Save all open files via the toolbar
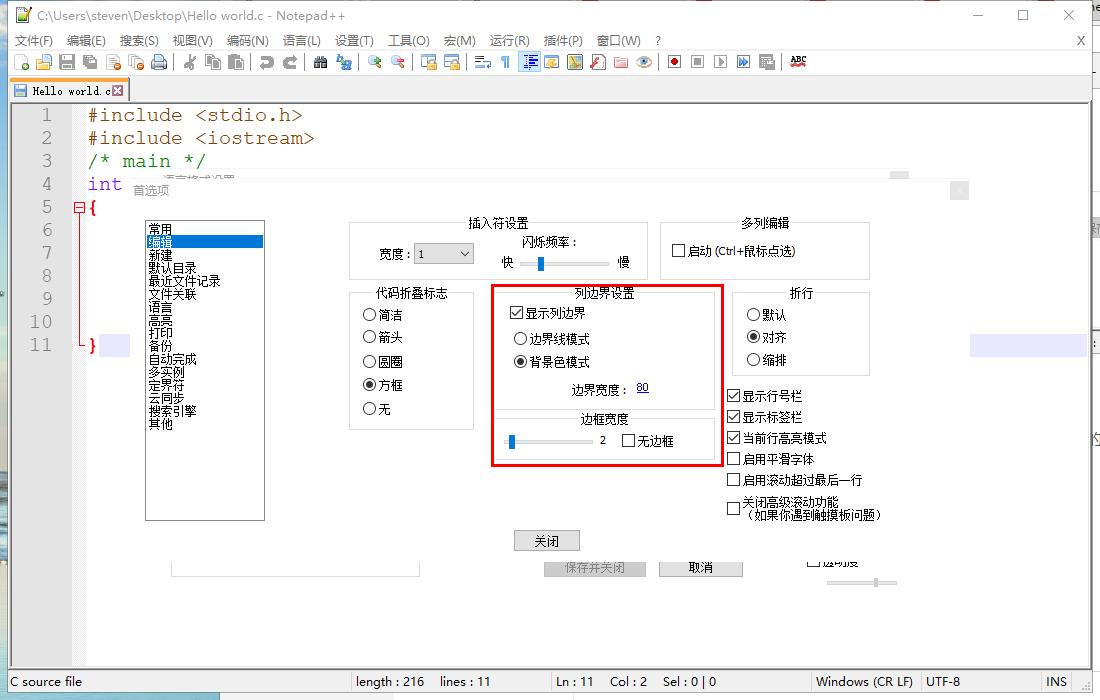 pos(89,62)
